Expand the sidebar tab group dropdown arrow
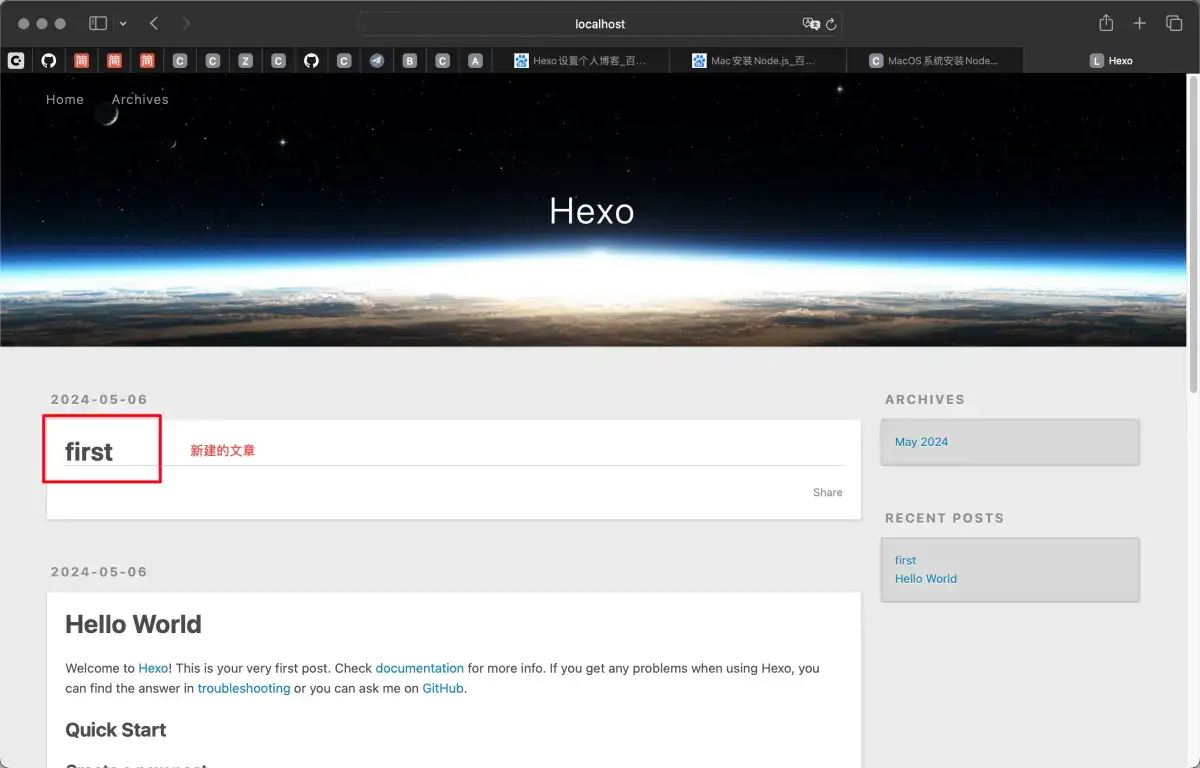This screenshot has width=1200, height=768. coord(123,23)
